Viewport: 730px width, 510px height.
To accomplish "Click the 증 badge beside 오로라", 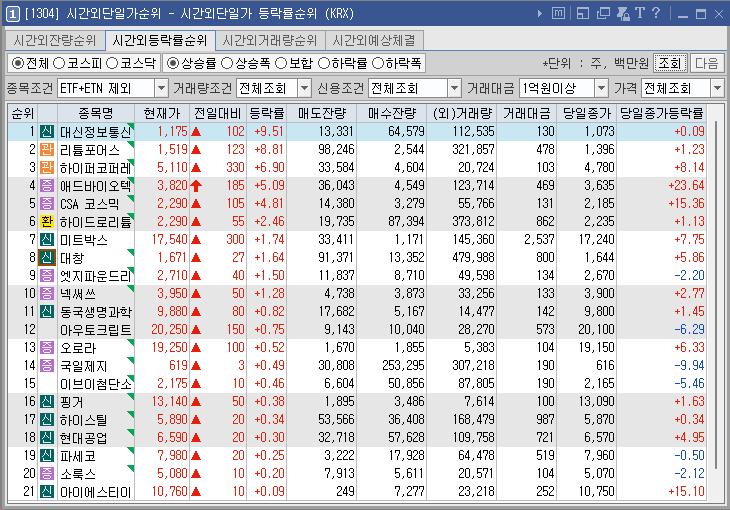I will [x=47, y=347].
